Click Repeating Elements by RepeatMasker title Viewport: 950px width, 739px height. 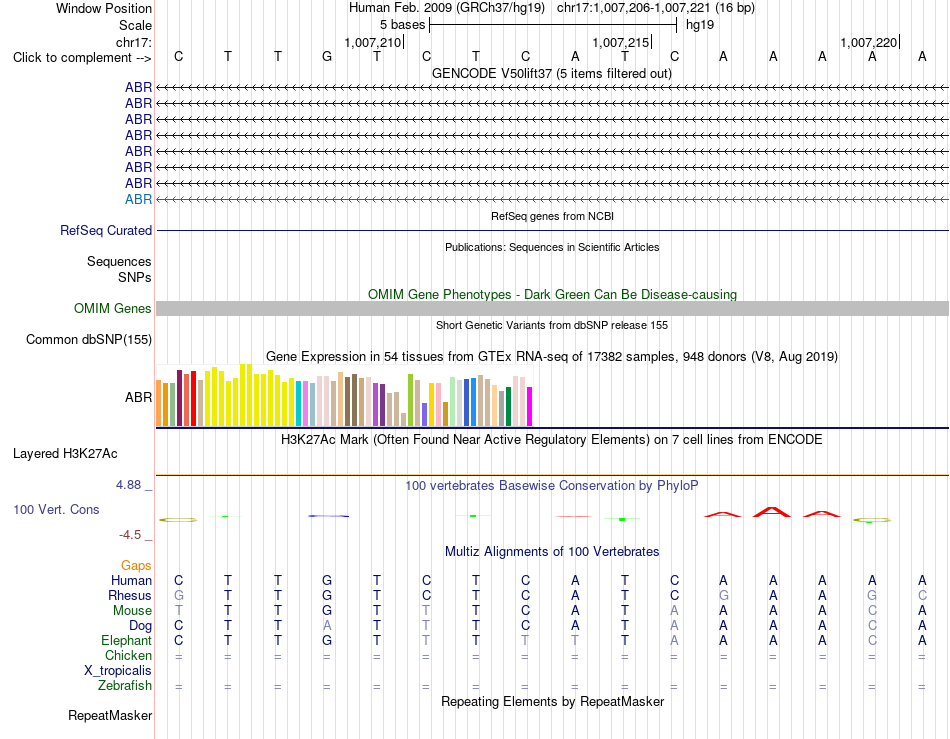[x=552, y=702]
